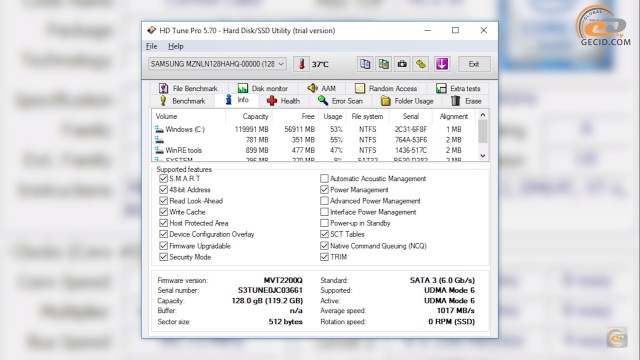Toggle the Read Look-Ahead checkbox

(163, 201)
